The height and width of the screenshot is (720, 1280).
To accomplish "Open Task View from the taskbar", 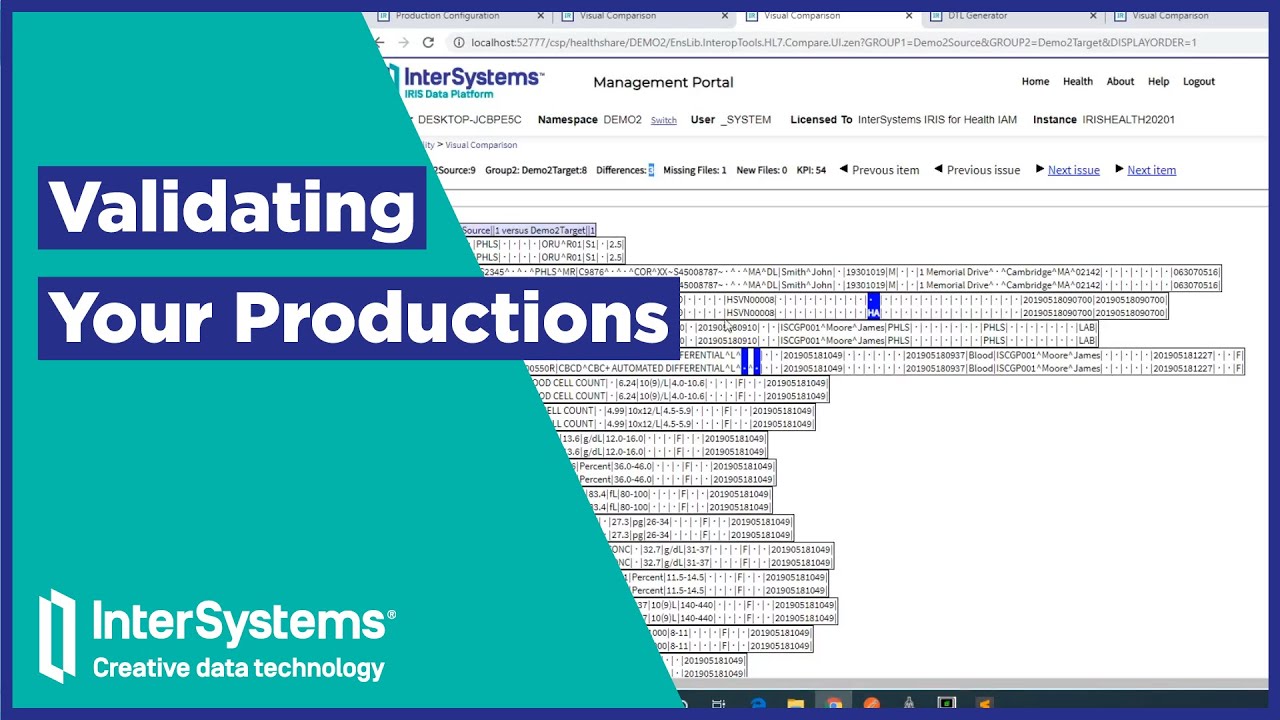I will pos(718,703).
